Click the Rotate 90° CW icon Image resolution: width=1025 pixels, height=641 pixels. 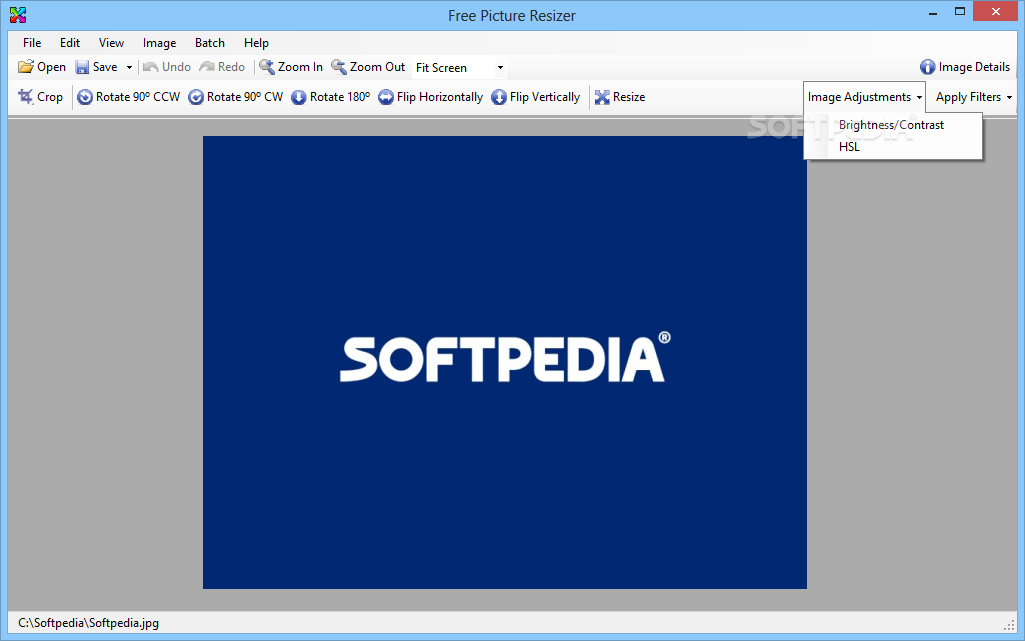point(196,97)
